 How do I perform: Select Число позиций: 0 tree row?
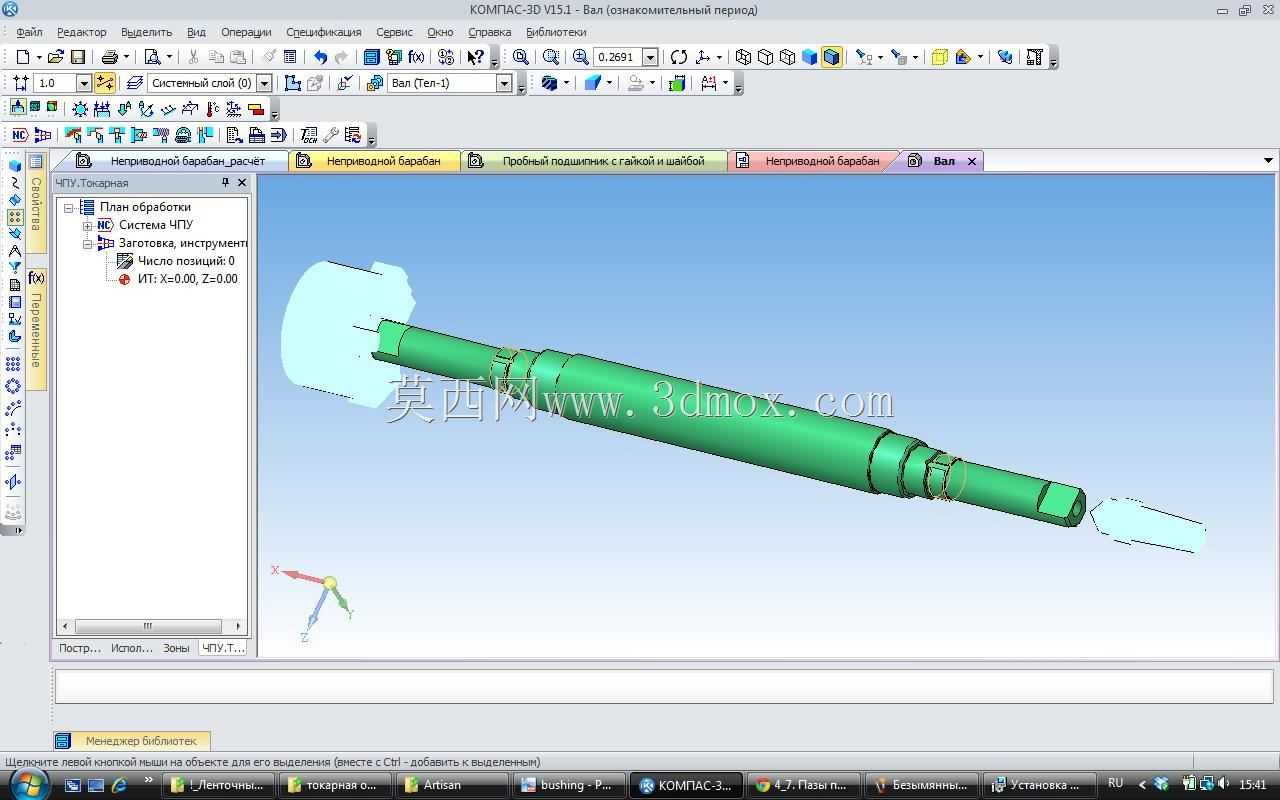coord(176,261)
